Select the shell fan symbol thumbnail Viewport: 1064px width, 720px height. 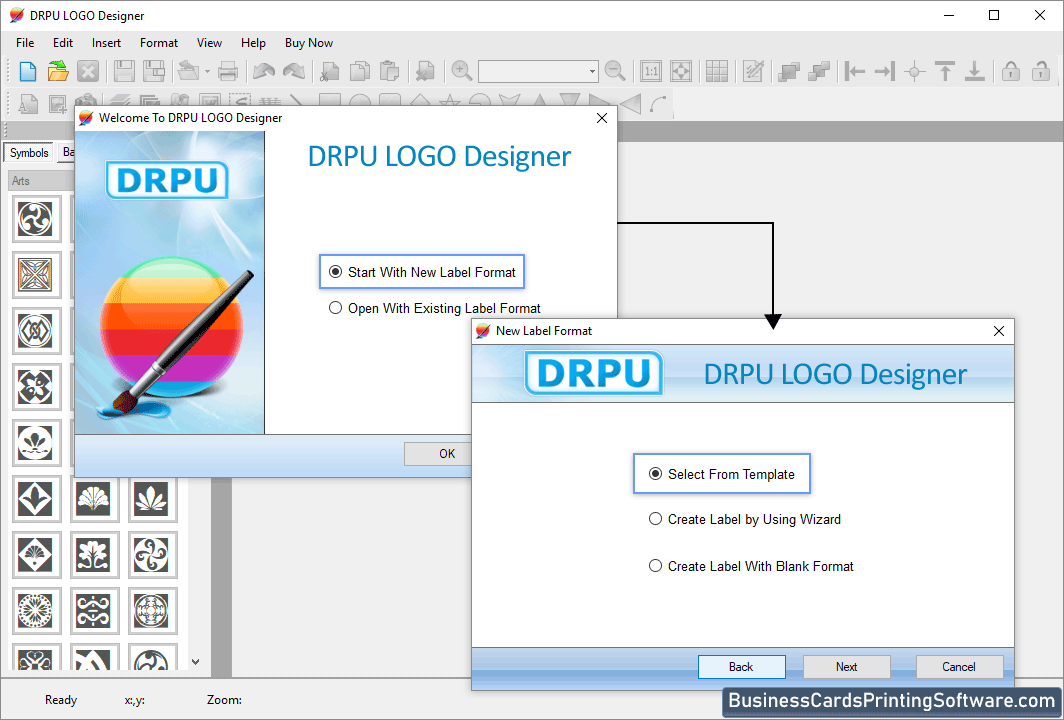pyautogui.click(x=94, y=499)
